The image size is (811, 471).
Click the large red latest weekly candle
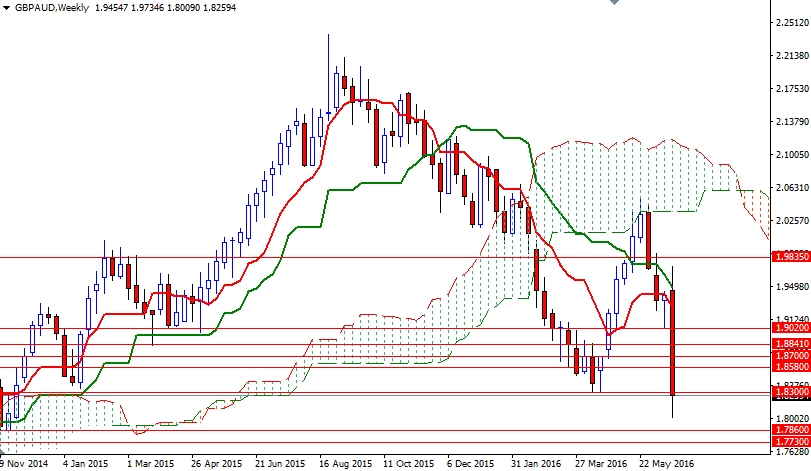(674, 342)
